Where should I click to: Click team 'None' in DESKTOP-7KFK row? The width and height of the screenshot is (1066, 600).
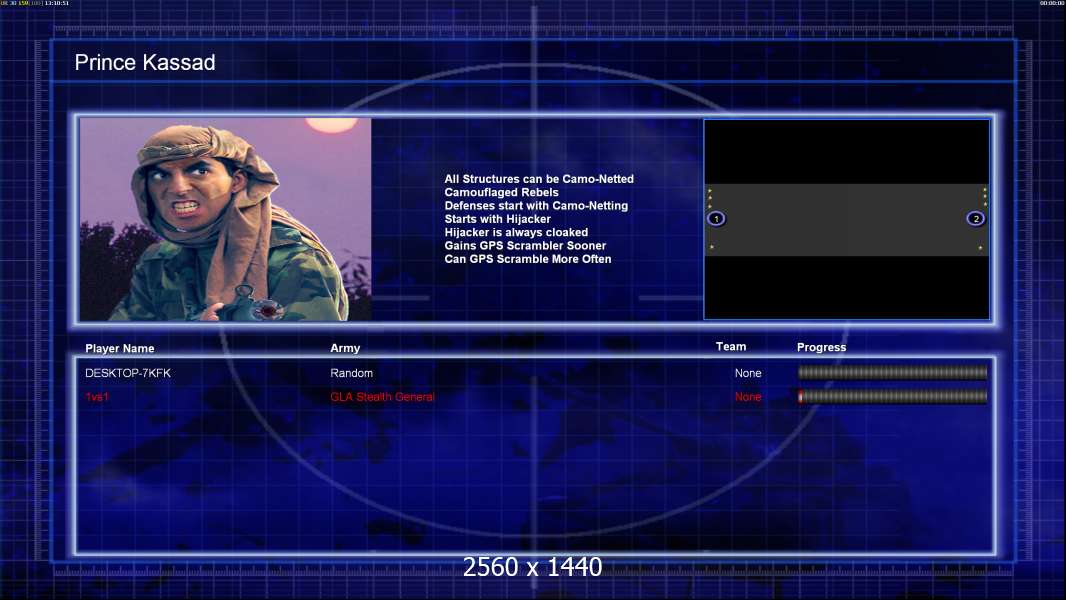(x=748, y=373)
